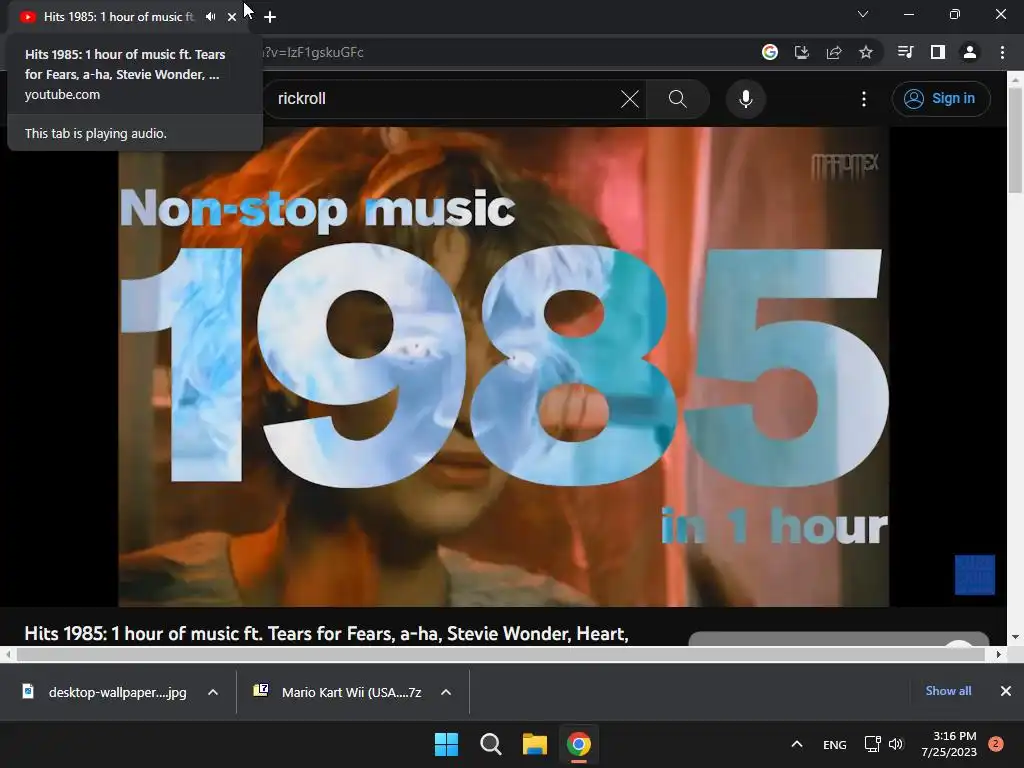Expand options for Mario Kart Wii download
Viewport: 1024px width, 768px height.
click(x=446, y=692)
